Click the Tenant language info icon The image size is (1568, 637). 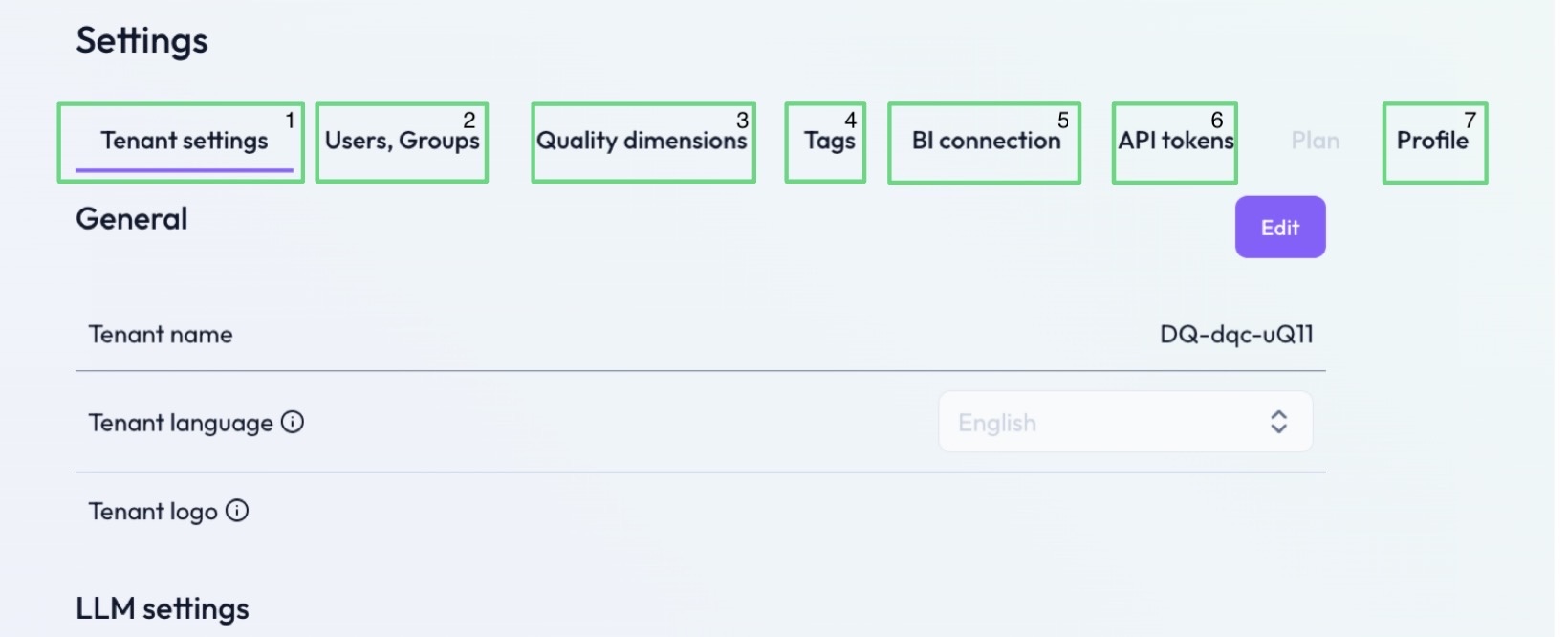point(293,422)
